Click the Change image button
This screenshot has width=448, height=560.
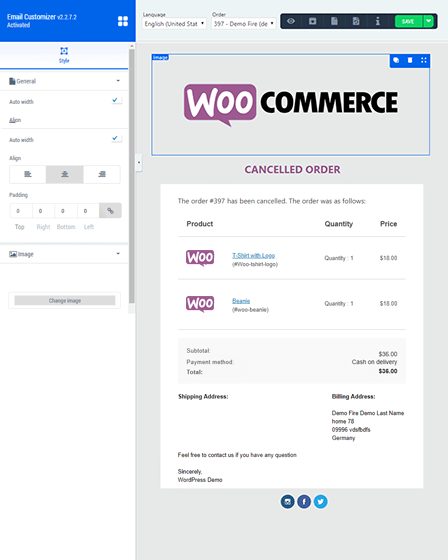(65, 301)
